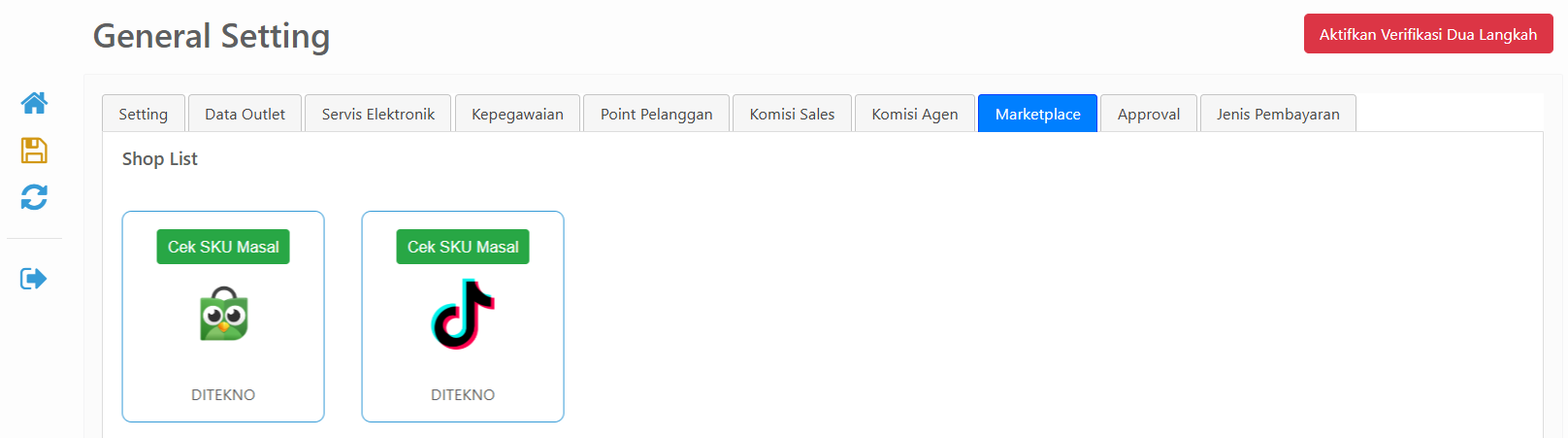Go to home via the house icon

(34, 103)
